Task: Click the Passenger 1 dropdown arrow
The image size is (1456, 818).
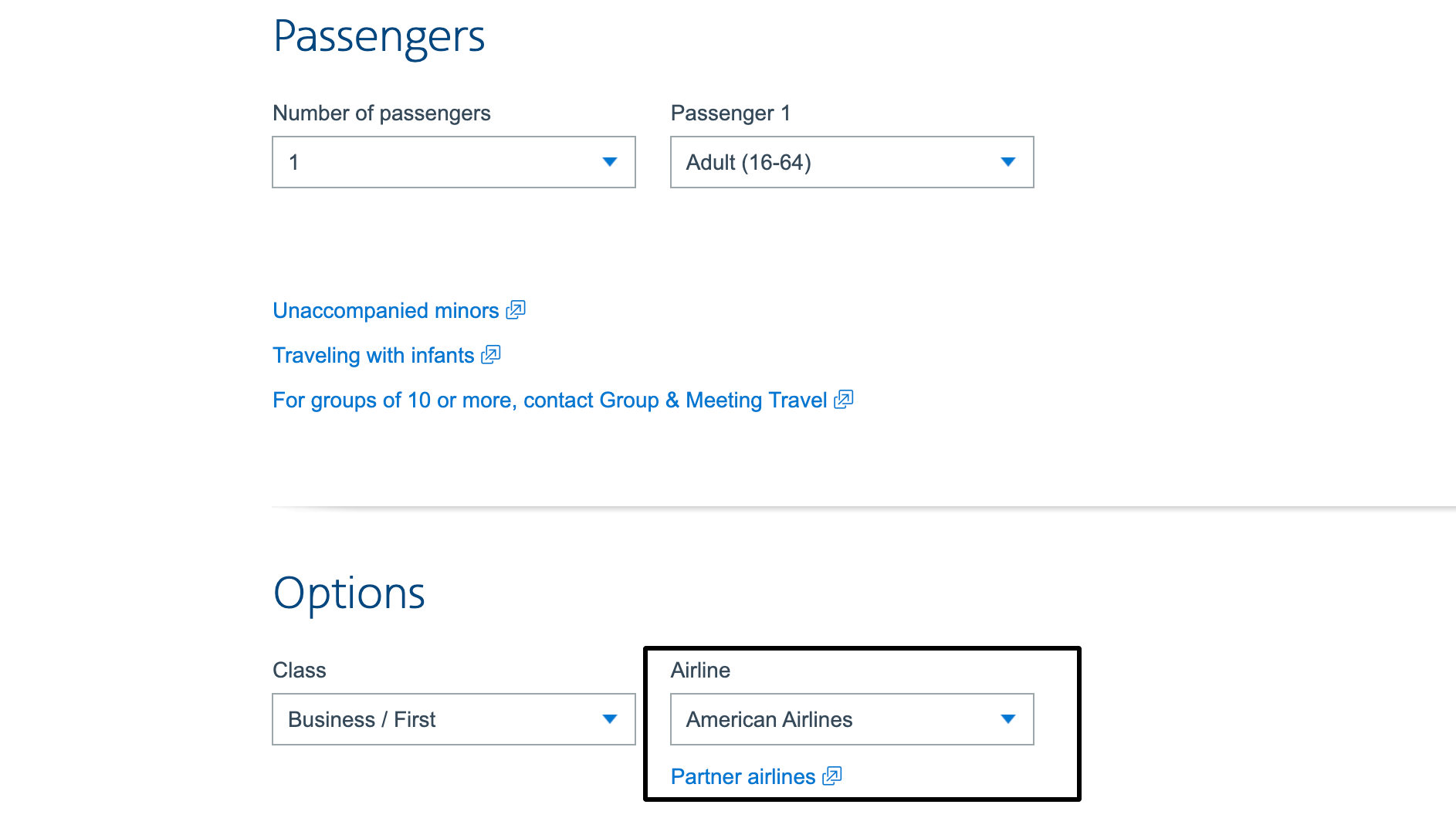Action: (x=1008, y=162)
